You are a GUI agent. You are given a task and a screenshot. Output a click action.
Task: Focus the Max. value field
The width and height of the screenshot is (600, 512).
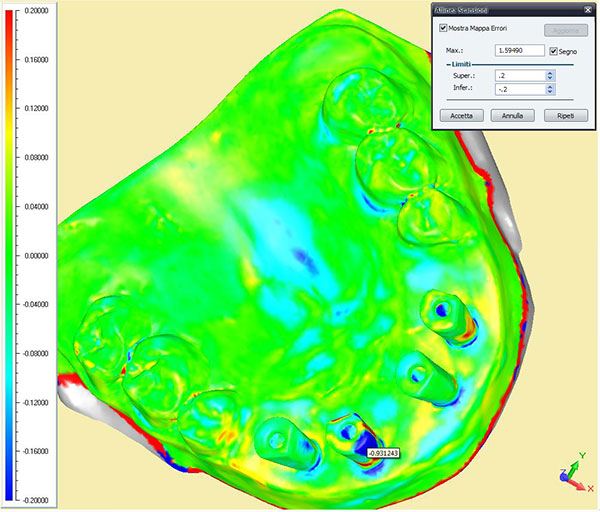[519, 51]
